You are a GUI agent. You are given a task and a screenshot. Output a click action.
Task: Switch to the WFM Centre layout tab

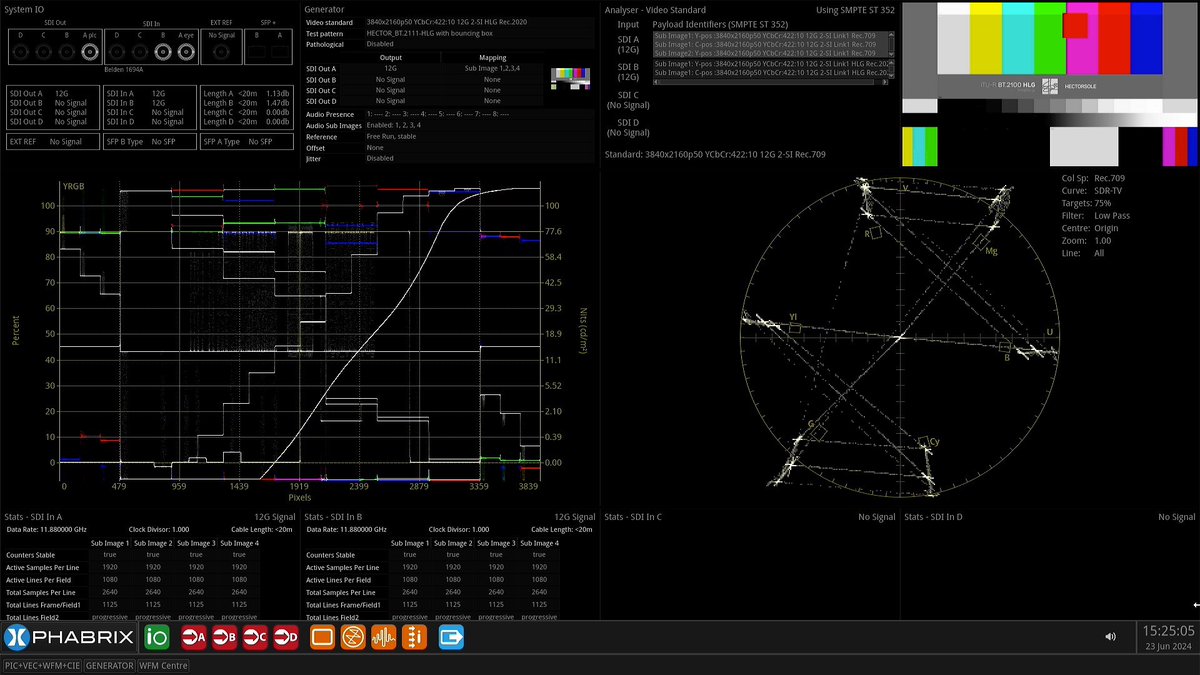pos(163,665)
